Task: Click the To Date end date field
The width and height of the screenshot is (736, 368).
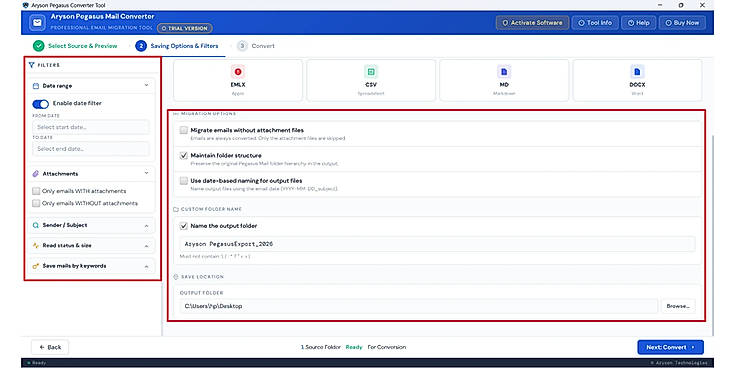Action: click(x=91, y=149)
